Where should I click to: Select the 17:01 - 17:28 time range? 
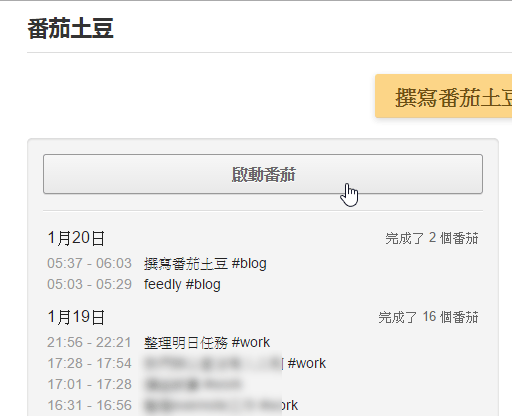(x=89, y=384)
